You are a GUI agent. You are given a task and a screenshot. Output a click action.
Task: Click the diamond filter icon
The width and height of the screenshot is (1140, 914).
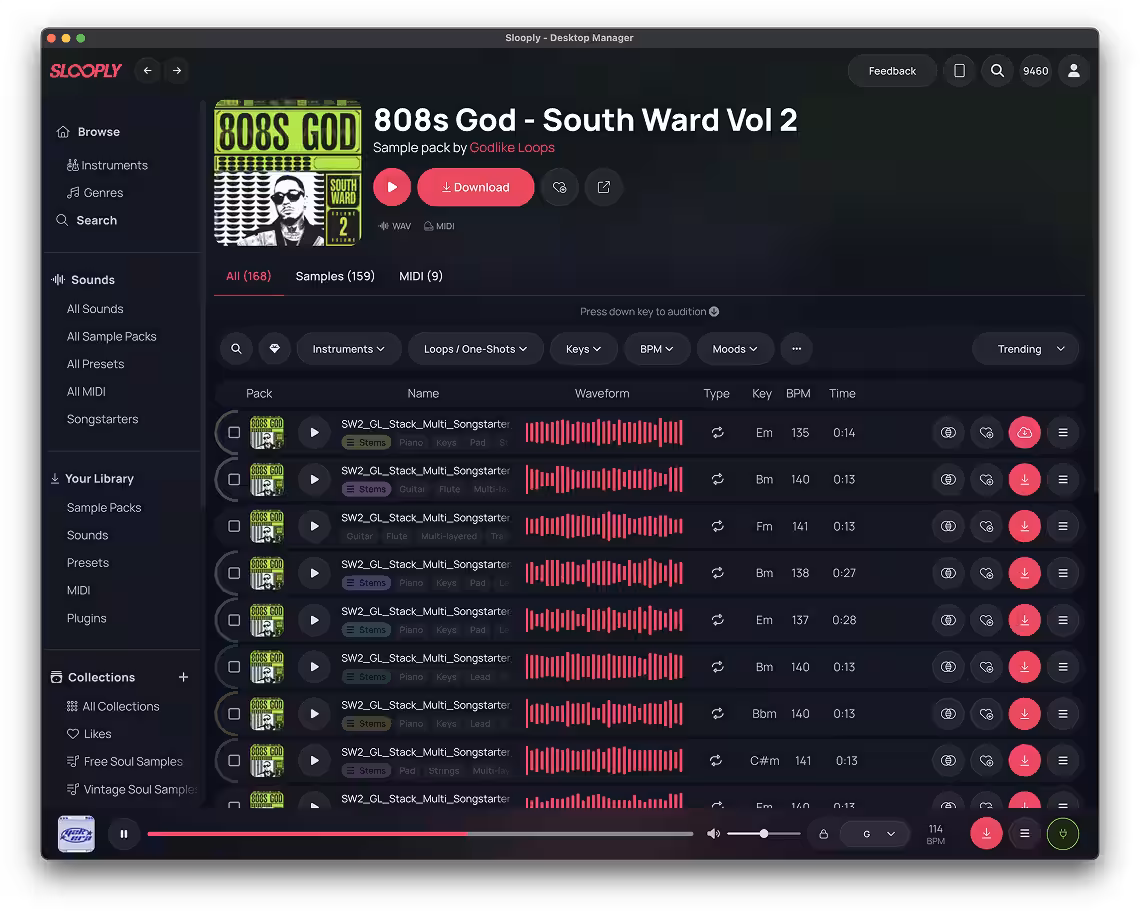[x=275, y=349]
